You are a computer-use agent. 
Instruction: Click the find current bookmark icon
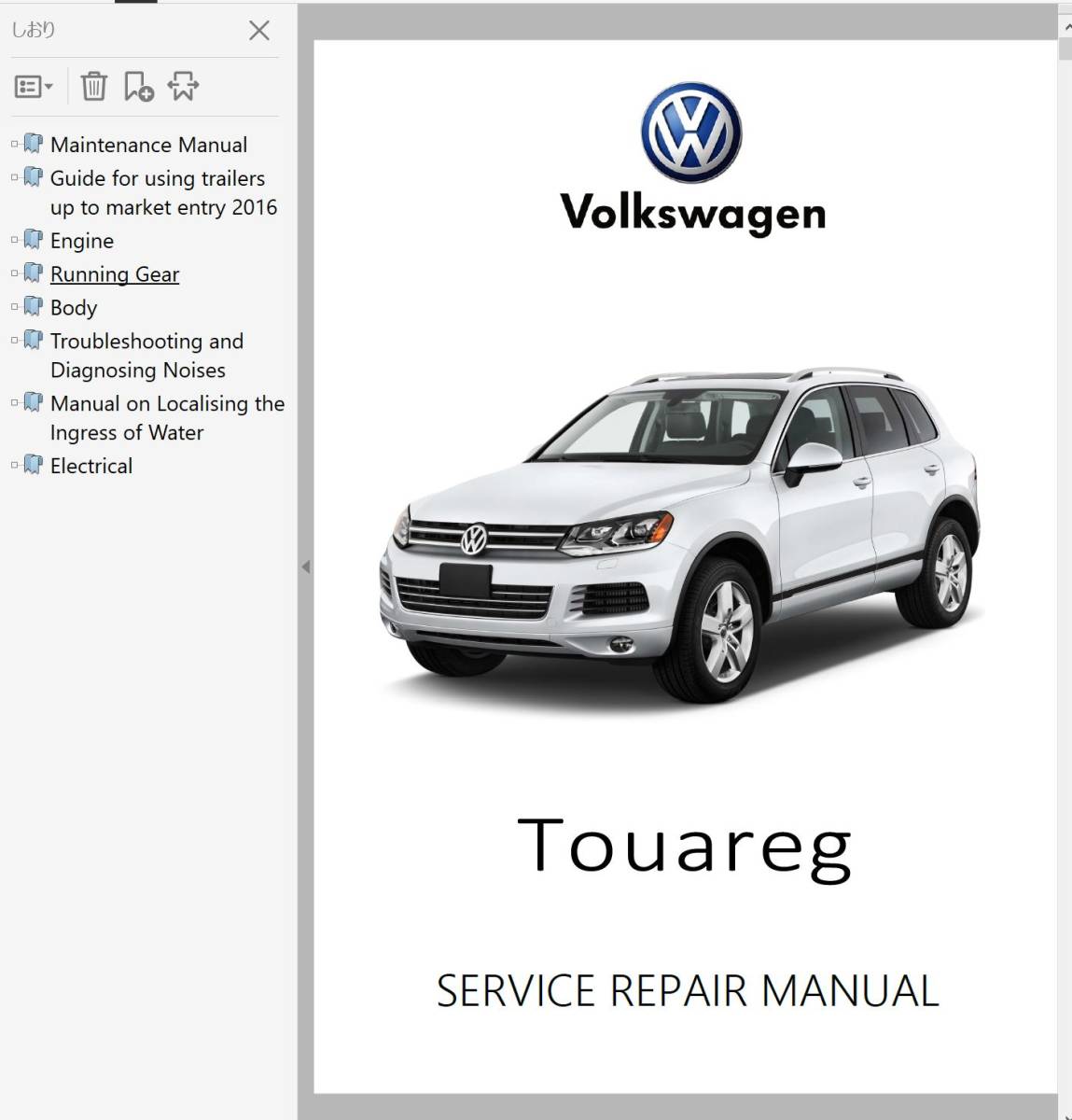[183, 86]
